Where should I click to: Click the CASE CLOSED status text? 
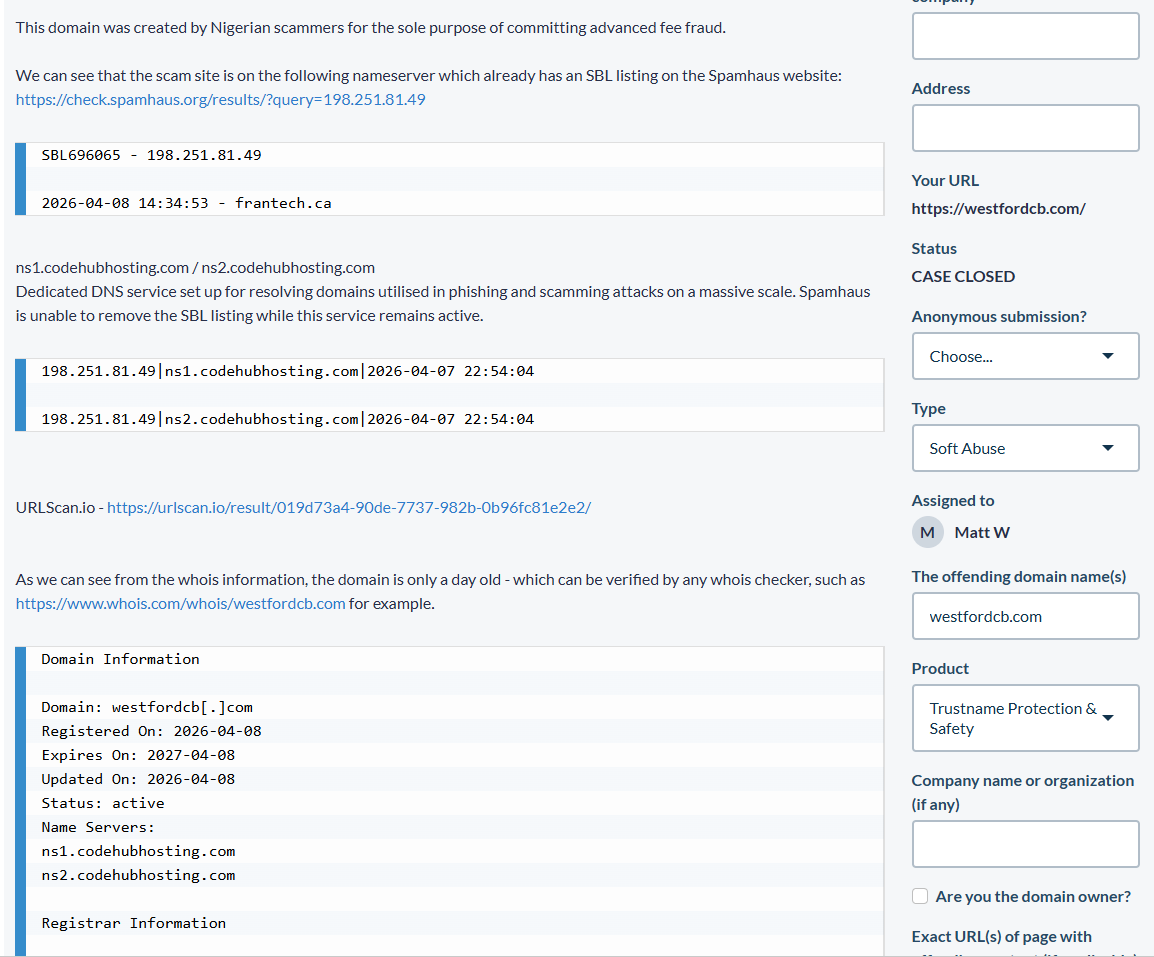[x=963, y=277]
